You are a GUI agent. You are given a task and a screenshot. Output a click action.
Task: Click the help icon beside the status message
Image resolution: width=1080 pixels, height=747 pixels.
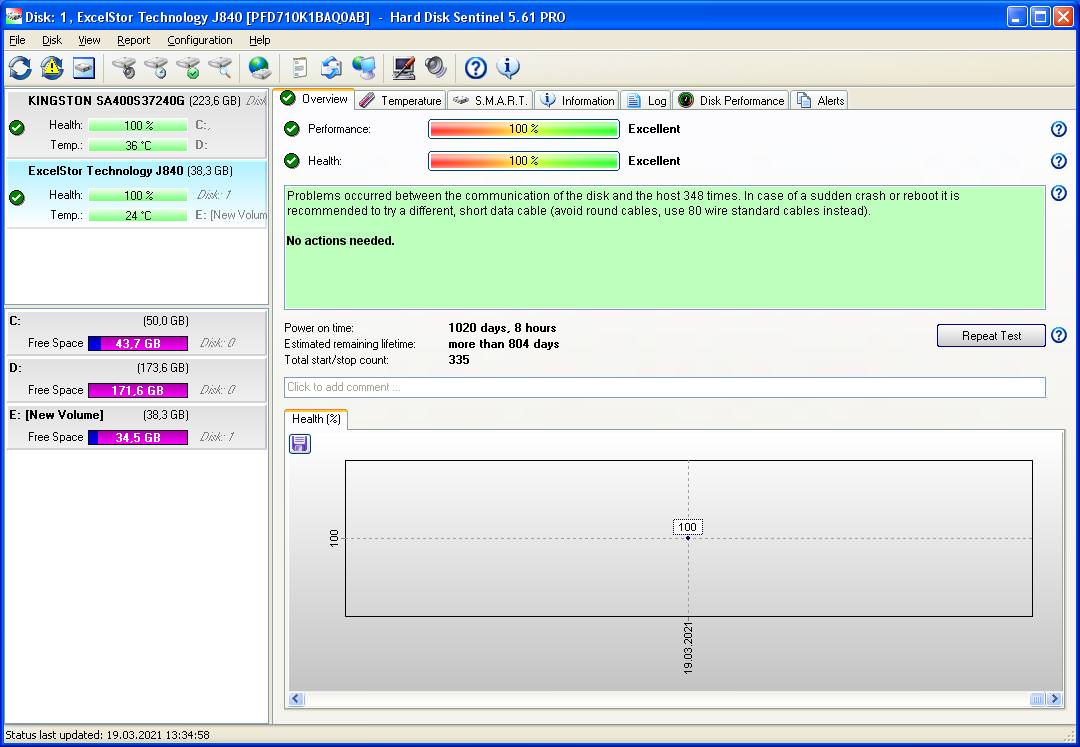click(1059, 193)
